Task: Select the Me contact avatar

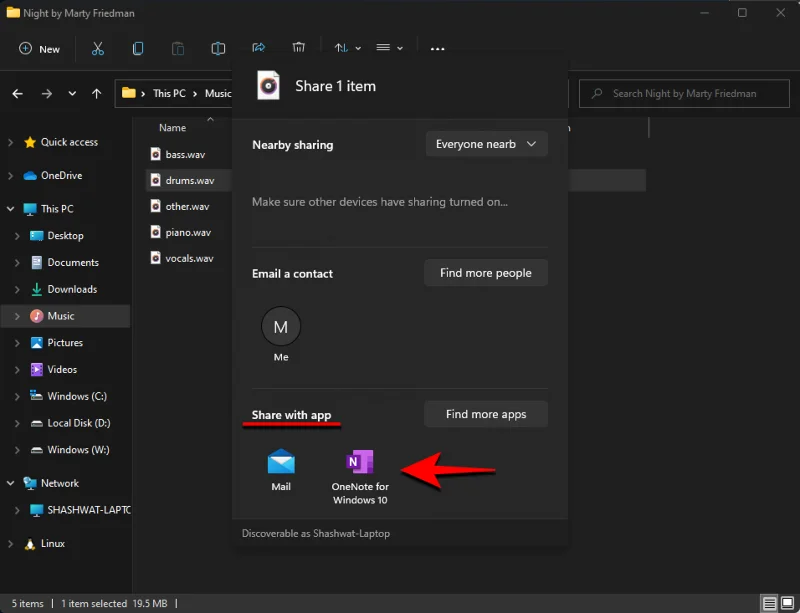Action: tap(280, 326)
